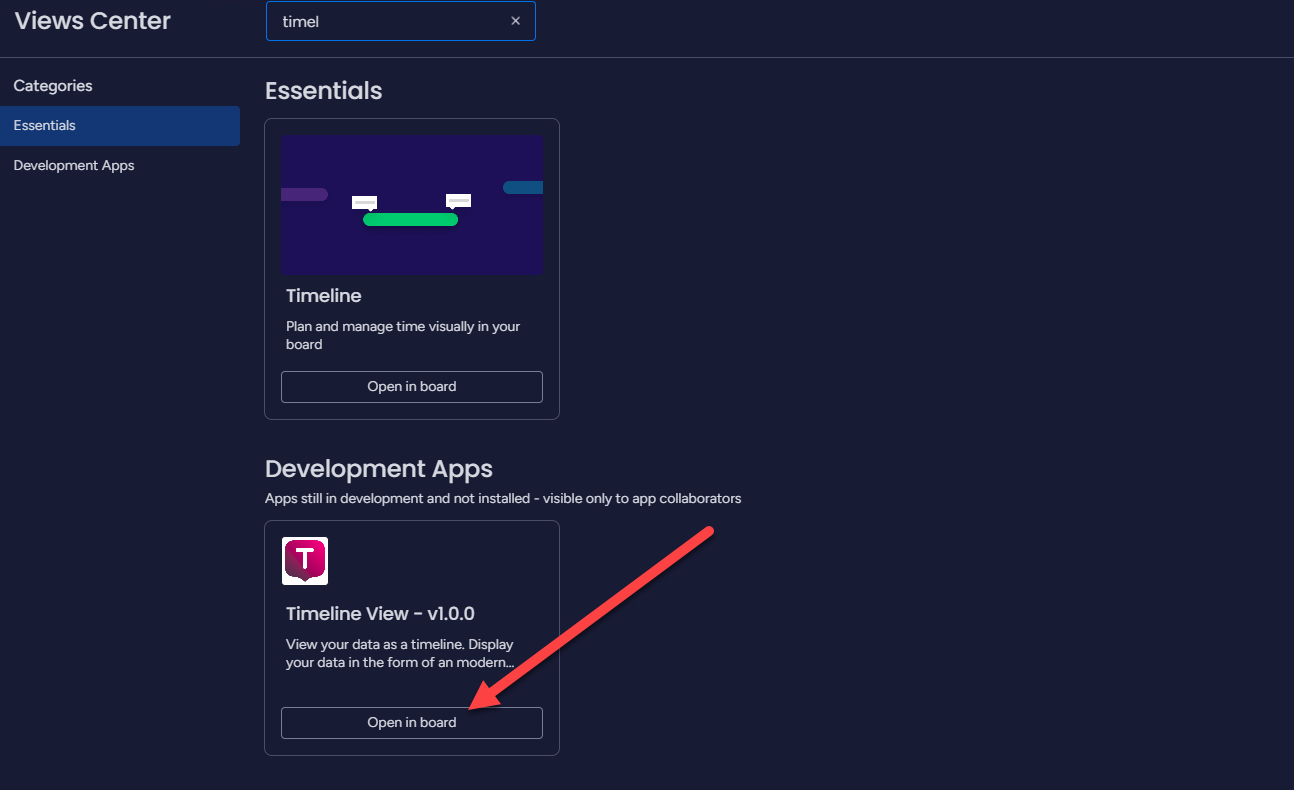Click the purple bar at preview's left edge
Screen dimensions: 1294x790
click(x=304, y=194)
